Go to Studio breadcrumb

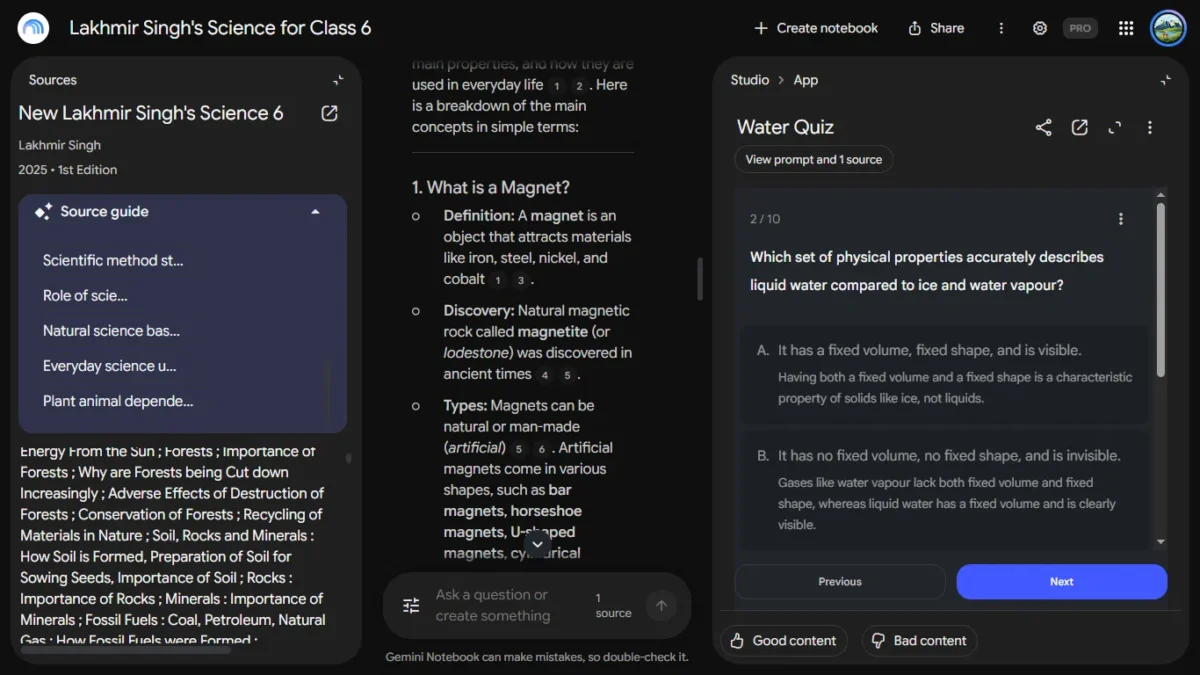coord(750,80)
